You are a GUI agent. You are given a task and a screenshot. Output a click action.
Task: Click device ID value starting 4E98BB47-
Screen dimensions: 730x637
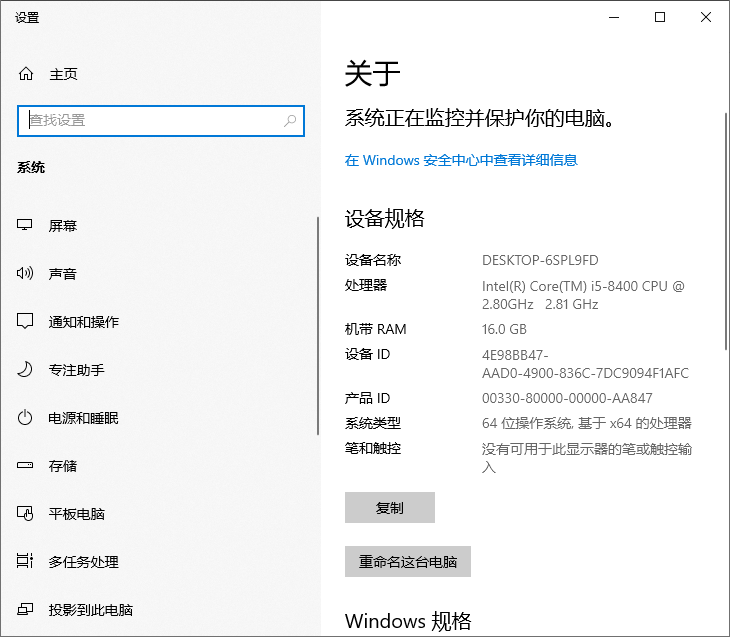(585, 364)
